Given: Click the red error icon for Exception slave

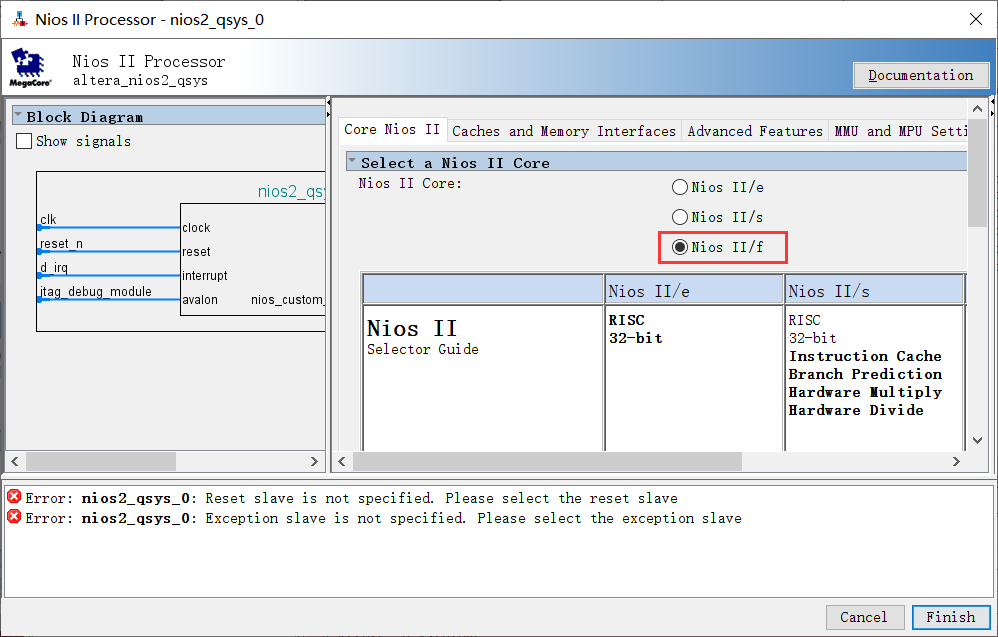Looking at the screenshot, I should [14, 518].
